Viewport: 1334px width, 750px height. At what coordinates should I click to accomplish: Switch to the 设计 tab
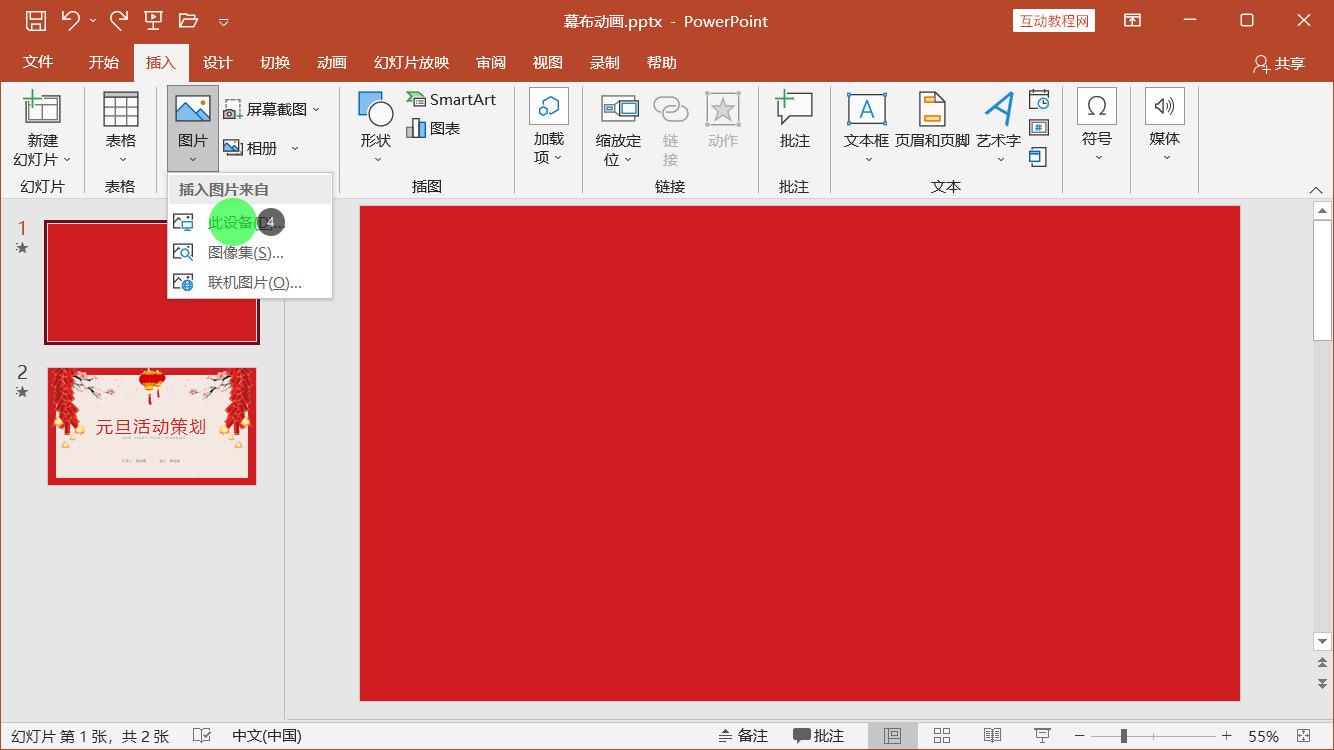[x=217, y=62]
